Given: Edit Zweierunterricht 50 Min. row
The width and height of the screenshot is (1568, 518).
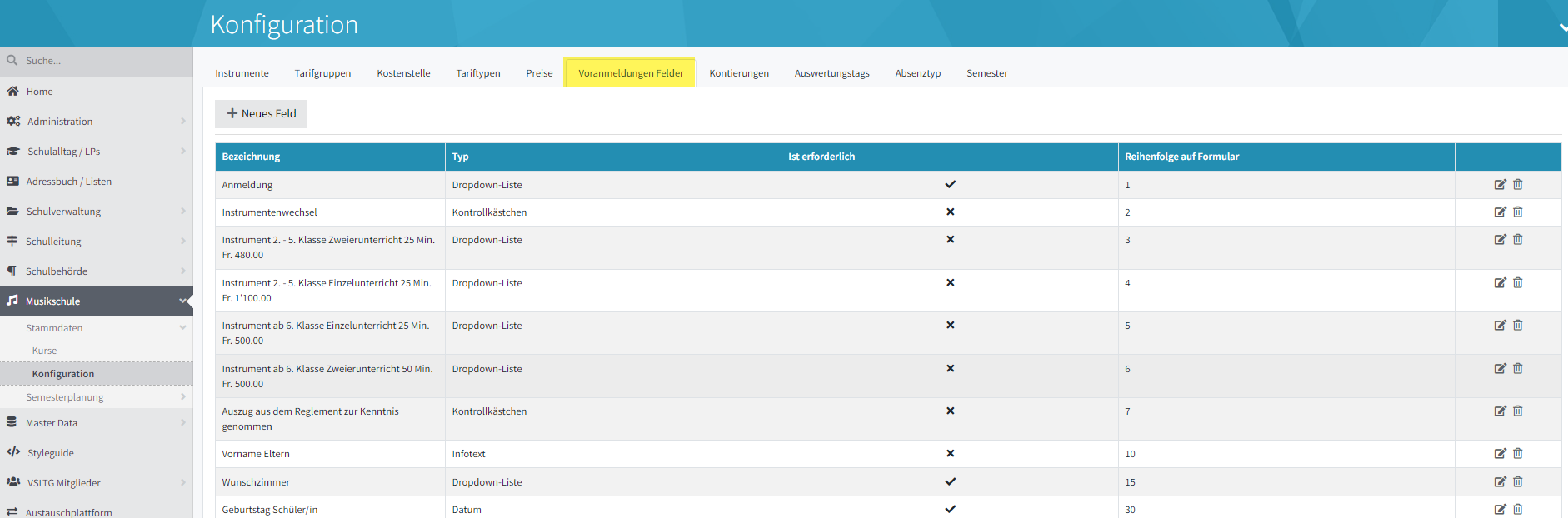Looking at the screenshot, I should 1500,369.
